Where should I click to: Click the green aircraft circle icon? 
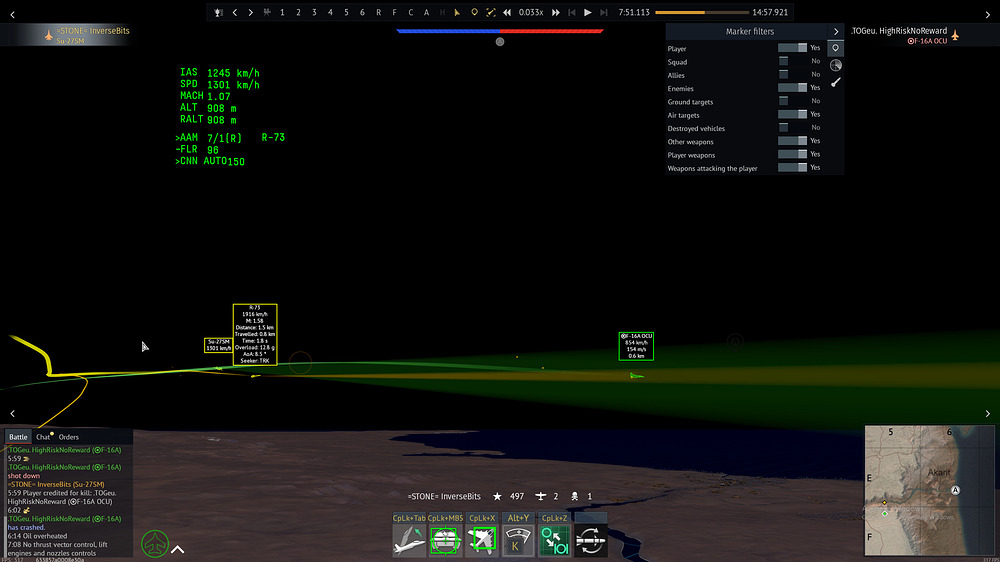(x=154, y=544)
